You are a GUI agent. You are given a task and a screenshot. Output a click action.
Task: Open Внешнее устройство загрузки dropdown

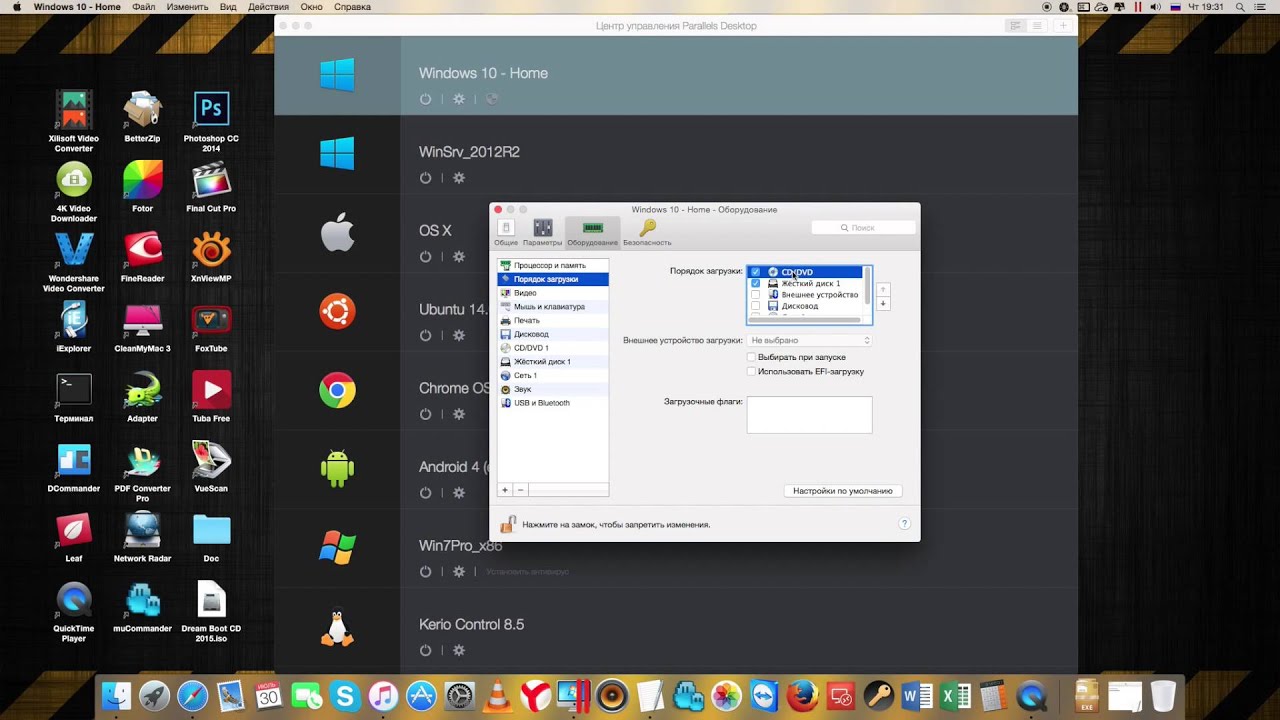point(809,340)
